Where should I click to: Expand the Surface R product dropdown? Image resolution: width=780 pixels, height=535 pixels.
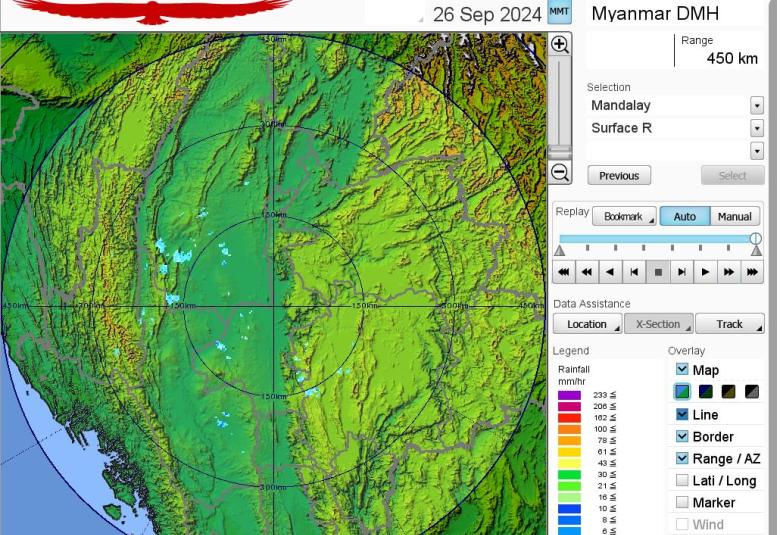coord(756,128)
